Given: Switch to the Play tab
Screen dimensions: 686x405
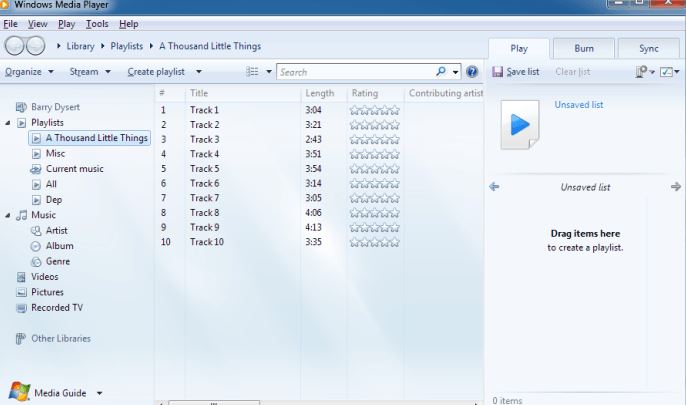Looking at the screenshot, I should [519, 49].
